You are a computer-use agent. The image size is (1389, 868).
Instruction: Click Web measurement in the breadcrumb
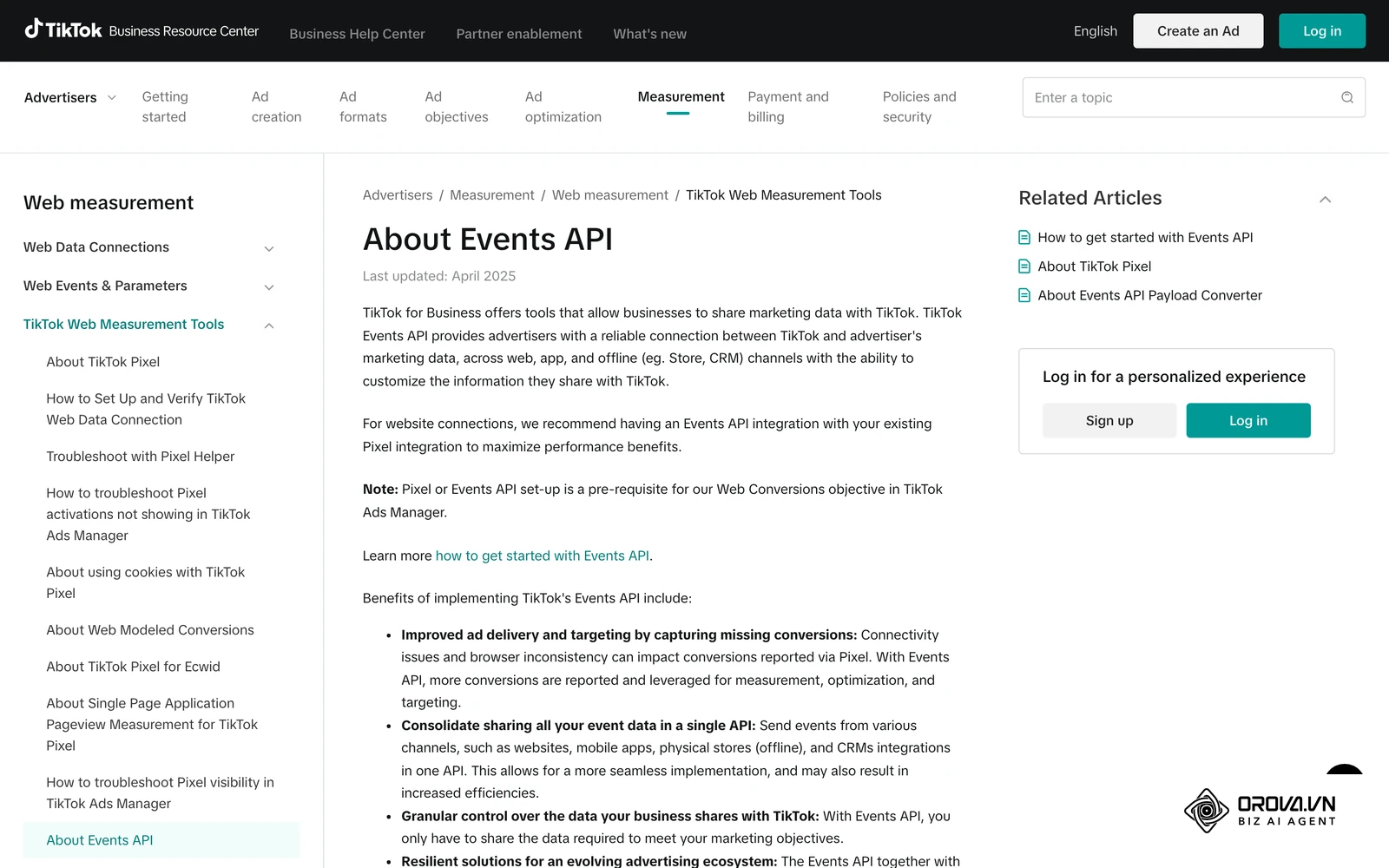click(x=610, y=195)
